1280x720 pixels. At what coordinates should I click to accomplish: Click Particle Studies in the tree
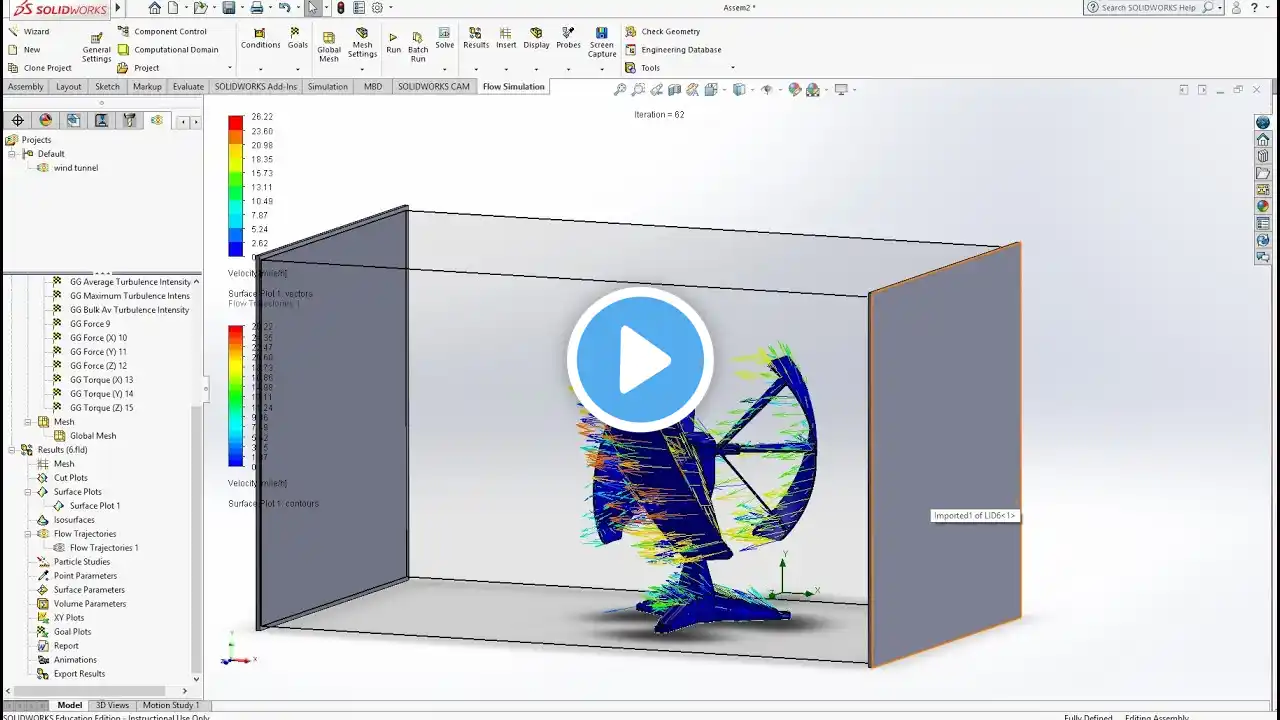pyautogui.click(x=73, y=562)
